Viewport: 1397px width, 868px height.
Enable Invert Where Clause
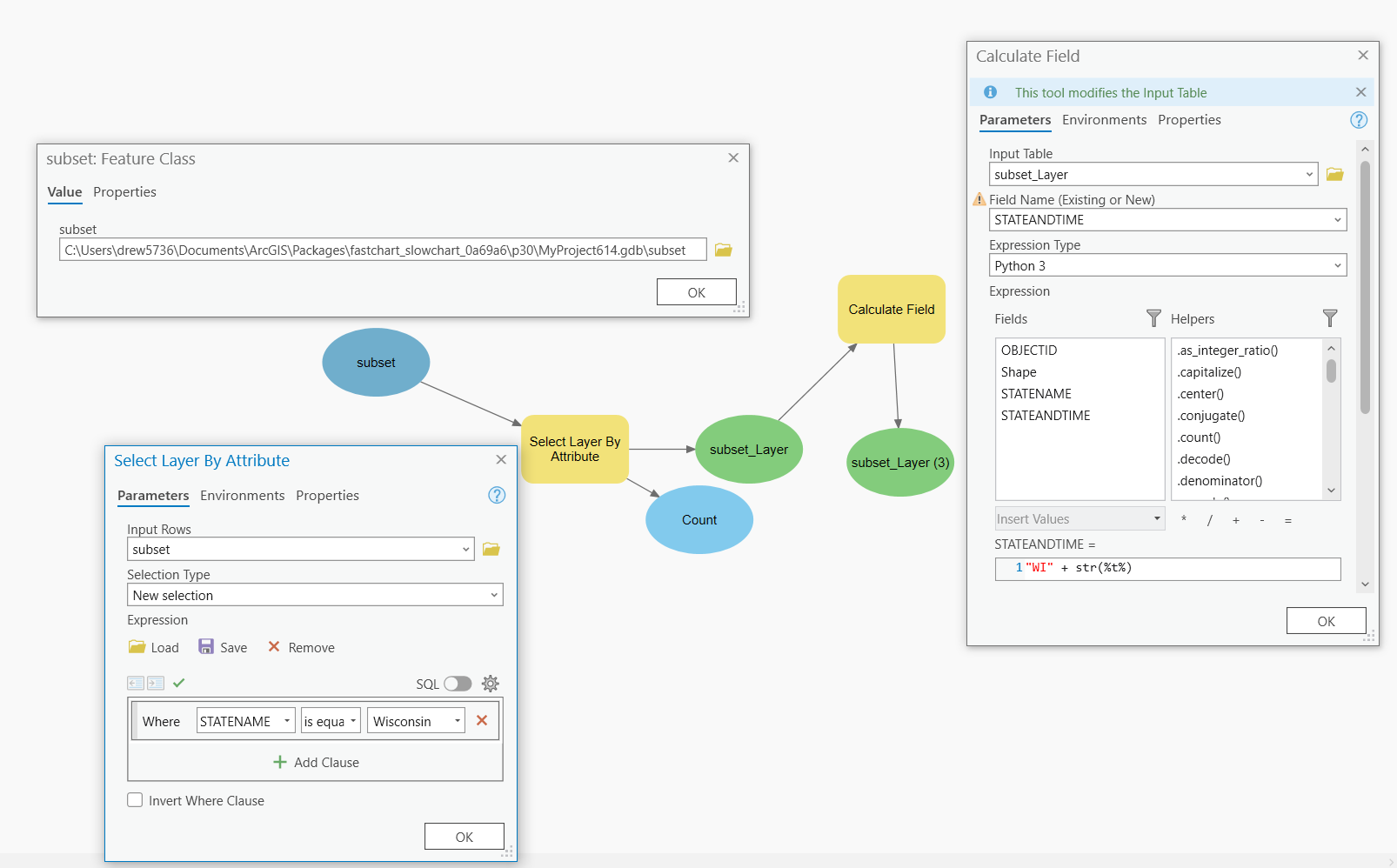pyautogui.click(x=135, y=799)
